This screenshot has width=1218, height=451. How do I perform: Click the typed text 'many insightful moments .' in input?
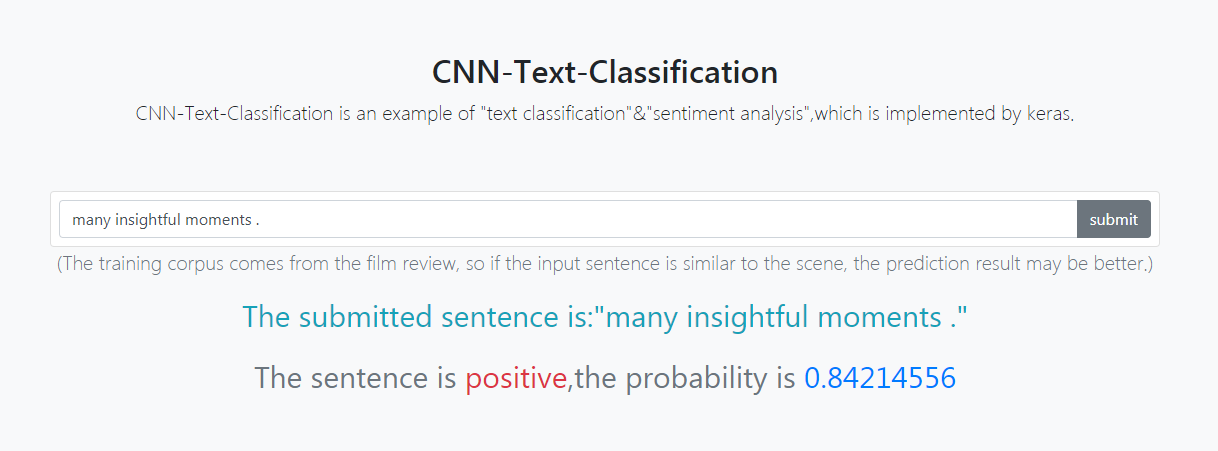pyautogui.click(x=166, y=220)
